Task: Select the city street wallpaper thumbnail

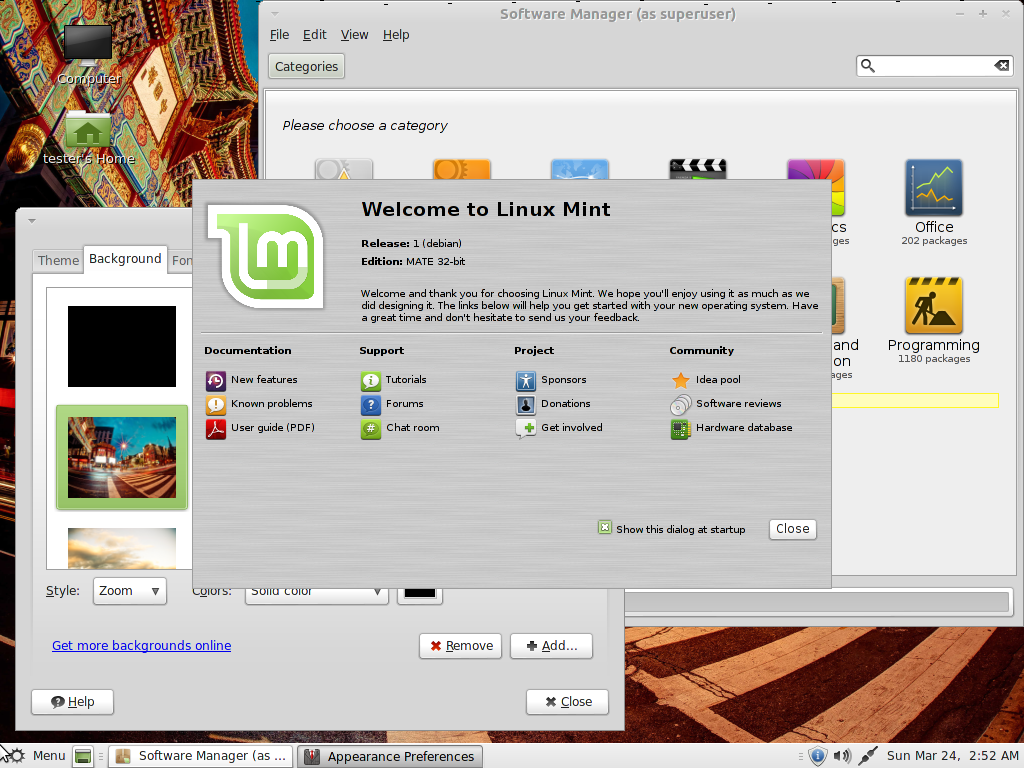Action: coord(122,457)
